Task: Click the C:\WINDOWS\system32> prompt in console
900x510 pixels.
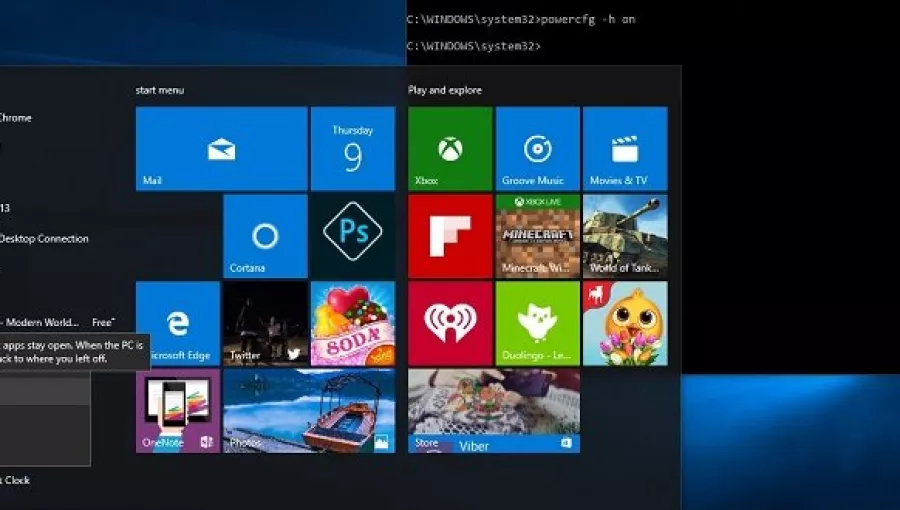Action: point(474,46)
